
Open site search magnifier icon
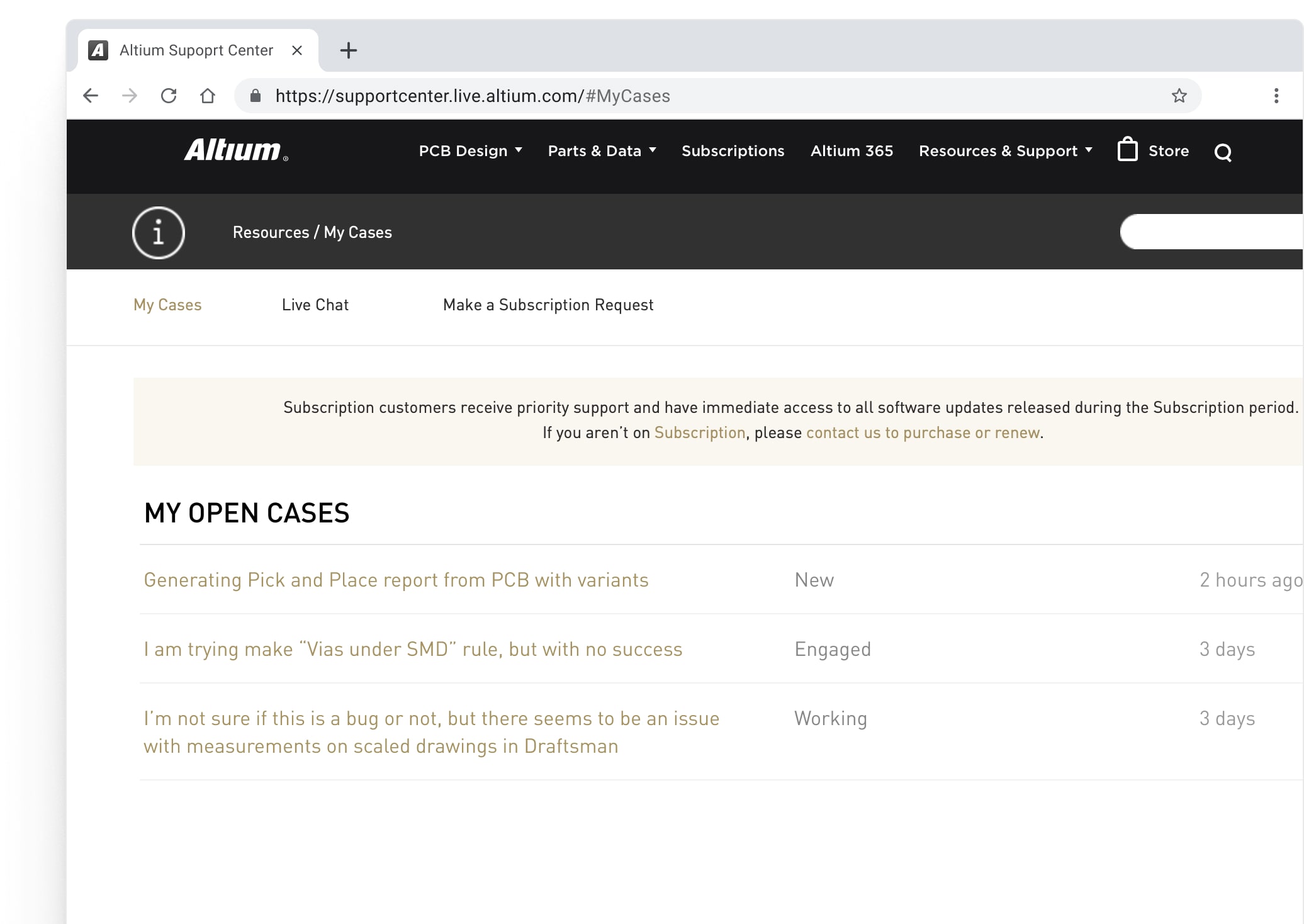coord(1222,152)
